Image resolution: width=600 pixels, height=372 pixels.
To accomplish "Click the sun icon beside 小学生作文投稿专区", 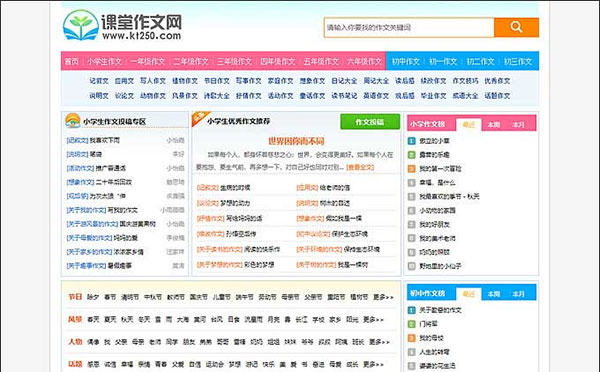I will pos(72,121).
